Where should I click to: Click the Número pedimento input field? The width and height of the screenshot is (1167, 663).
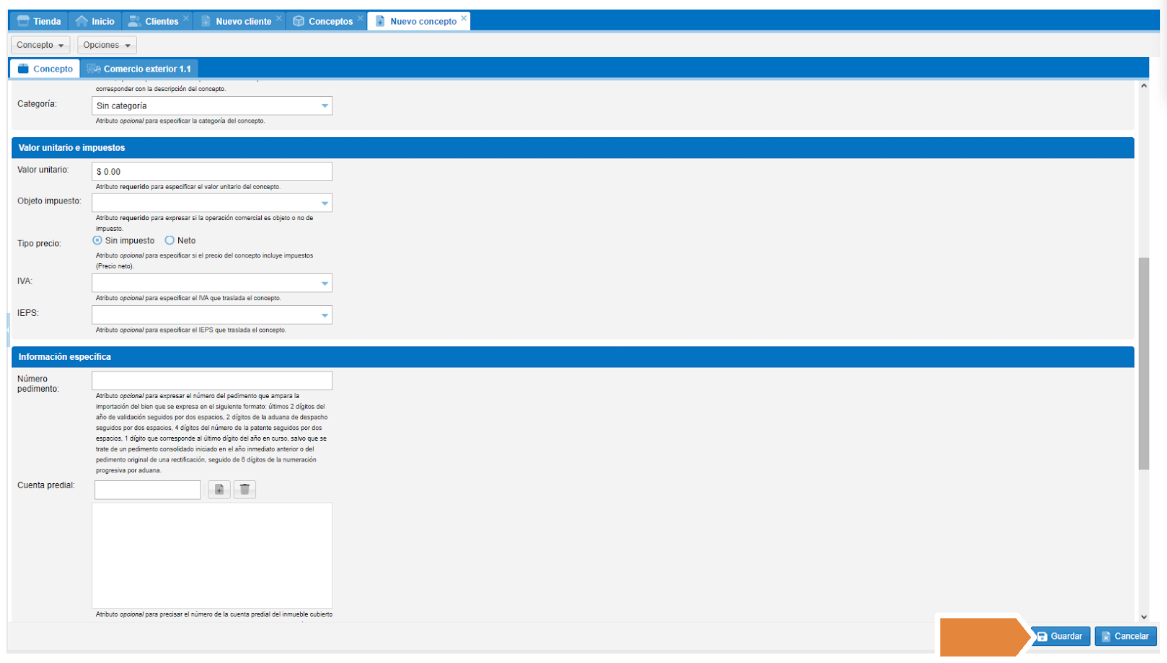[x=212, y=381]
